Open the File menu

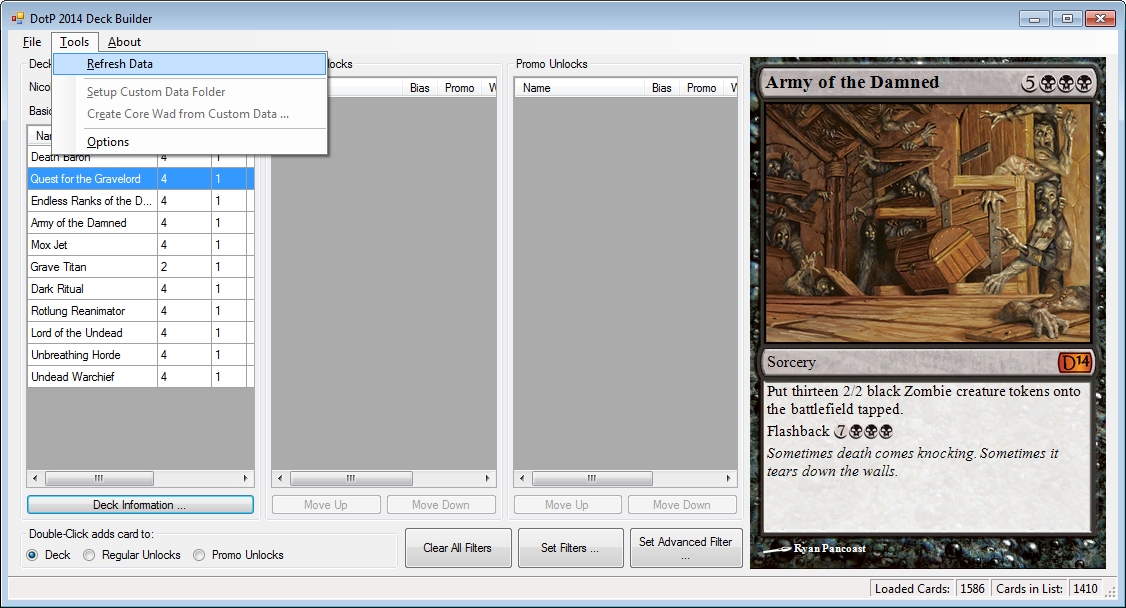click(32, 42)
